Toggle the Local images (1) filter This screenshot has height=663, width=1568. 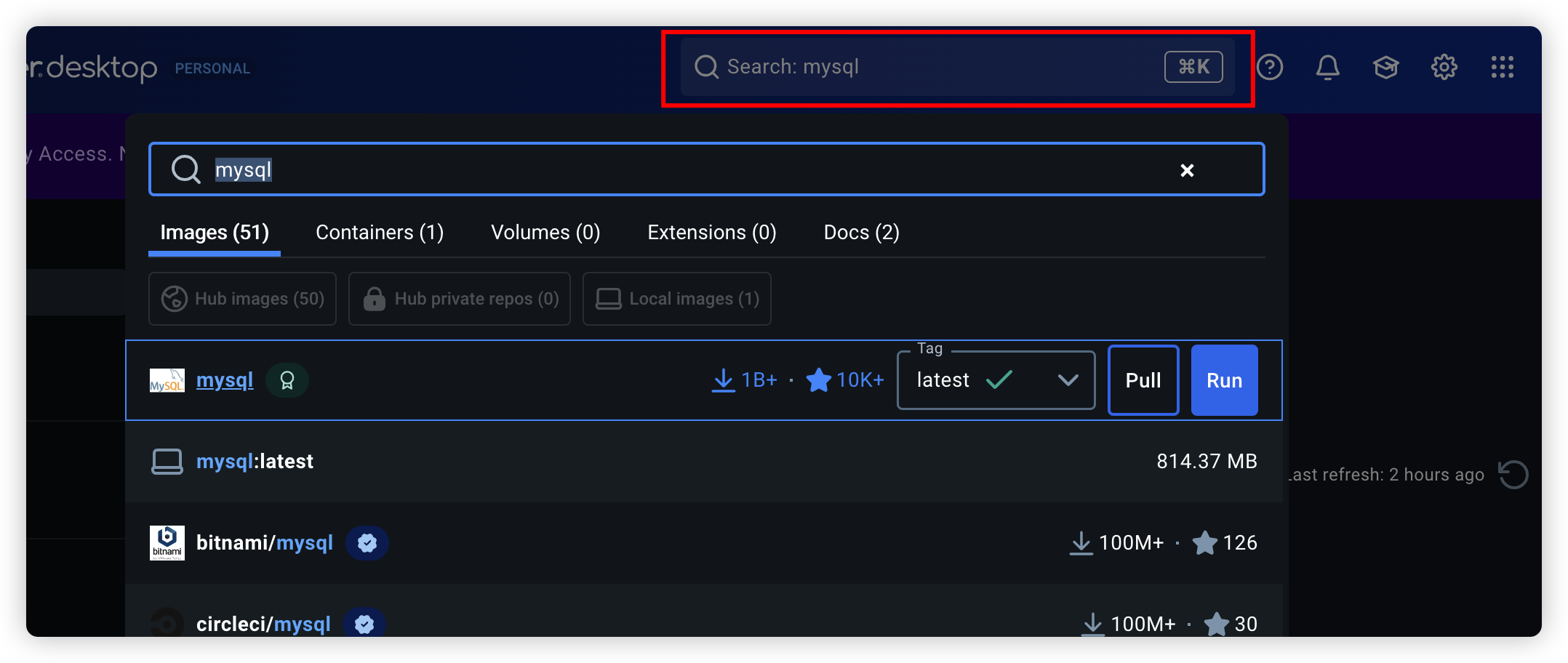coord(677,299)
